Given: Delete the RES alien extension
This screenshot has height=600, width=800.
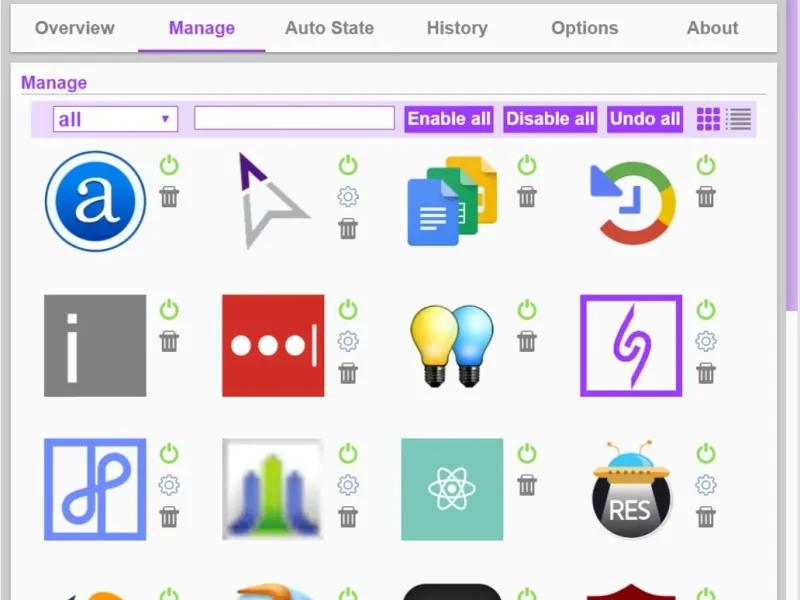Looking at the screenshot, I should point(706,517).
